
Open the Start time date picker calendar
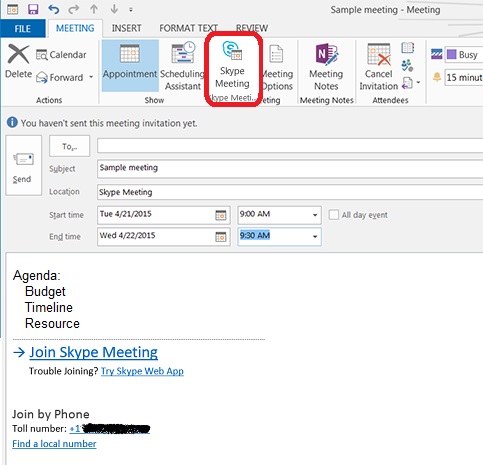[221, 215]
